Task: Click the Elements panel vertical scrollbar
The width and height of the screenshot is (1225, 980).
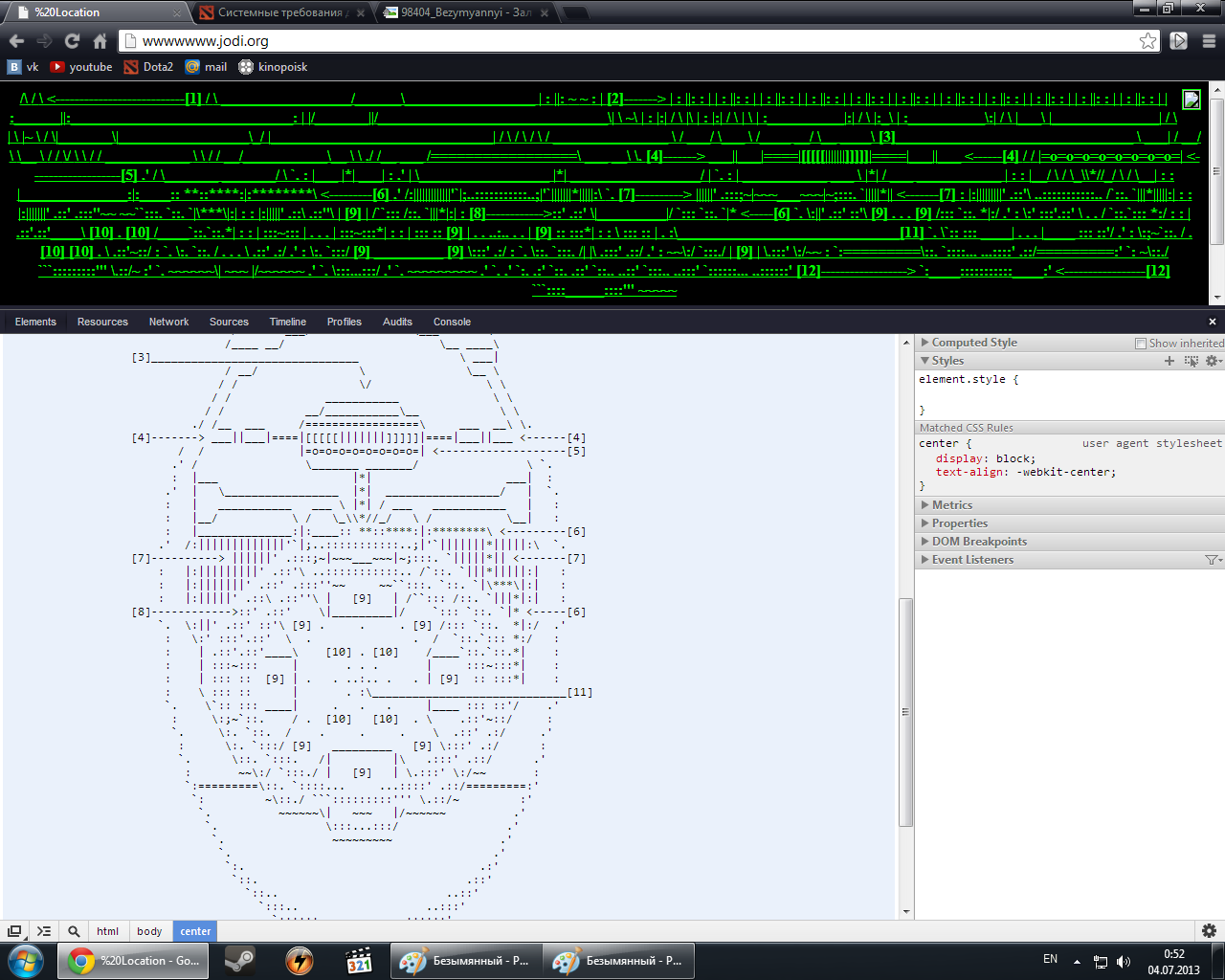Action: (x=905, y=712)
